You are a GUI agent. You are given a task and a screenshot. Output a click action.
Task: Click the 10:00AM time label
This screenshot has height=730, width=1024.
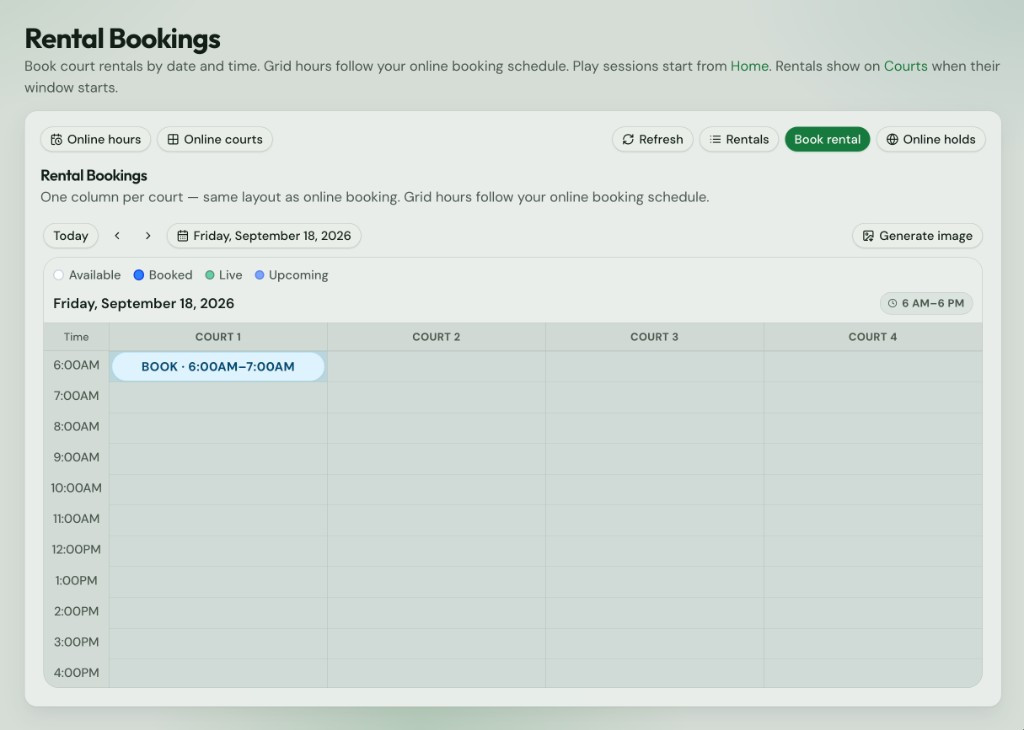(76, 488)
